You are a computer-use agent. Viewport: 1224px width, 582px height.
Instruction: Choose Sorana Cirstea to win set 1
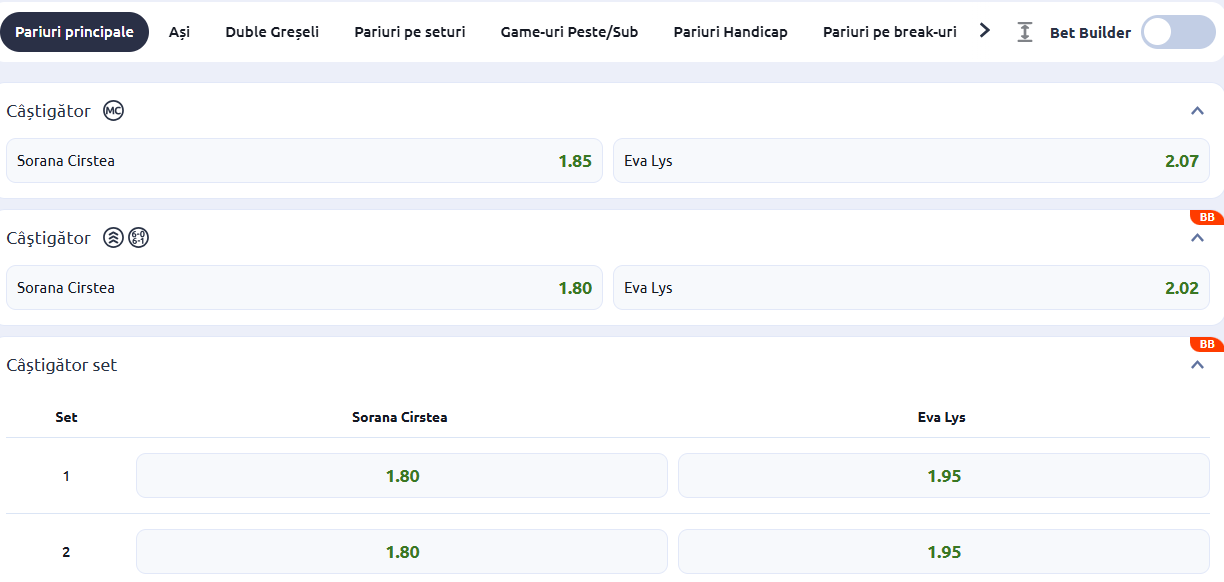click(402, 476)
